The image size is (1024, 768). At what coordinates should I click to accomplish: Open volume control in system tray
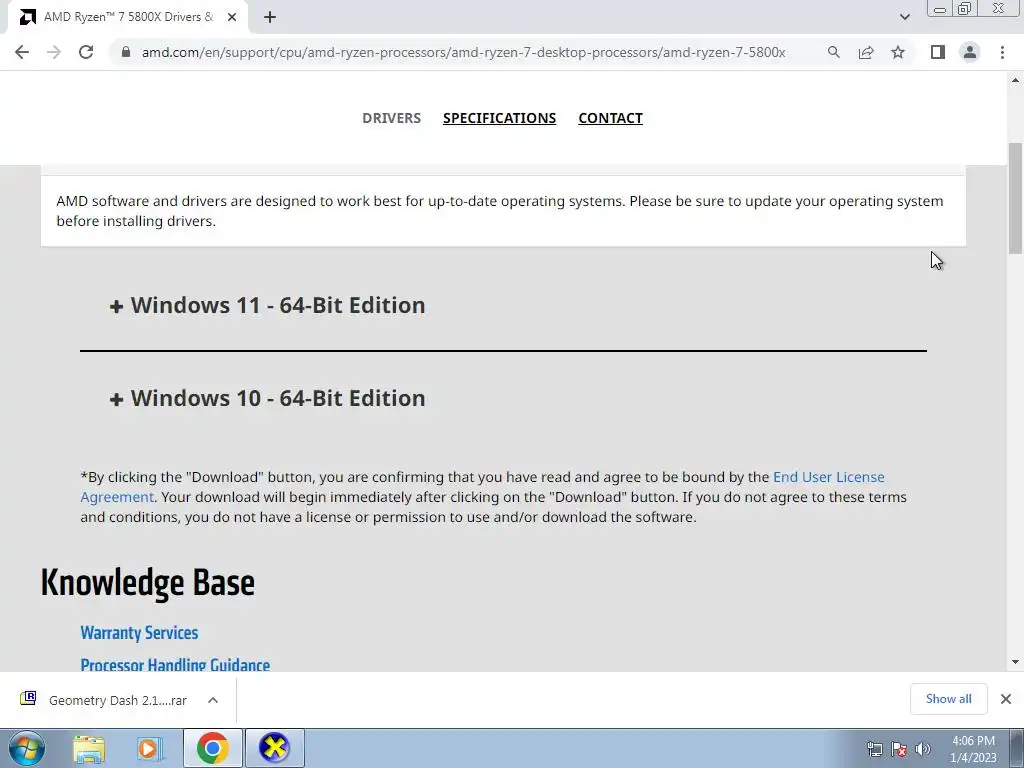(x=923, y=748)
